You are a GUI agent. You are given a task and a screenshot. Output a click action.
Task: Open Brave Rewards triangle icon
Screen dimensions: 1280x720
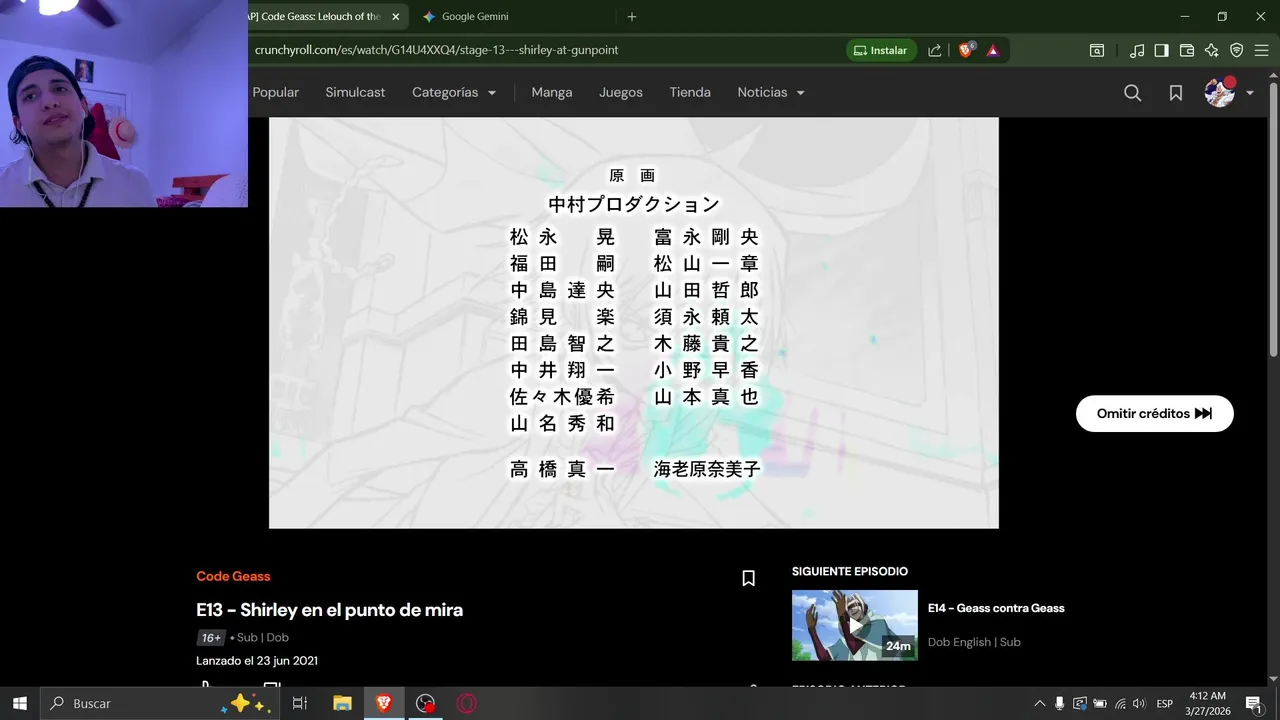point(993,50)
